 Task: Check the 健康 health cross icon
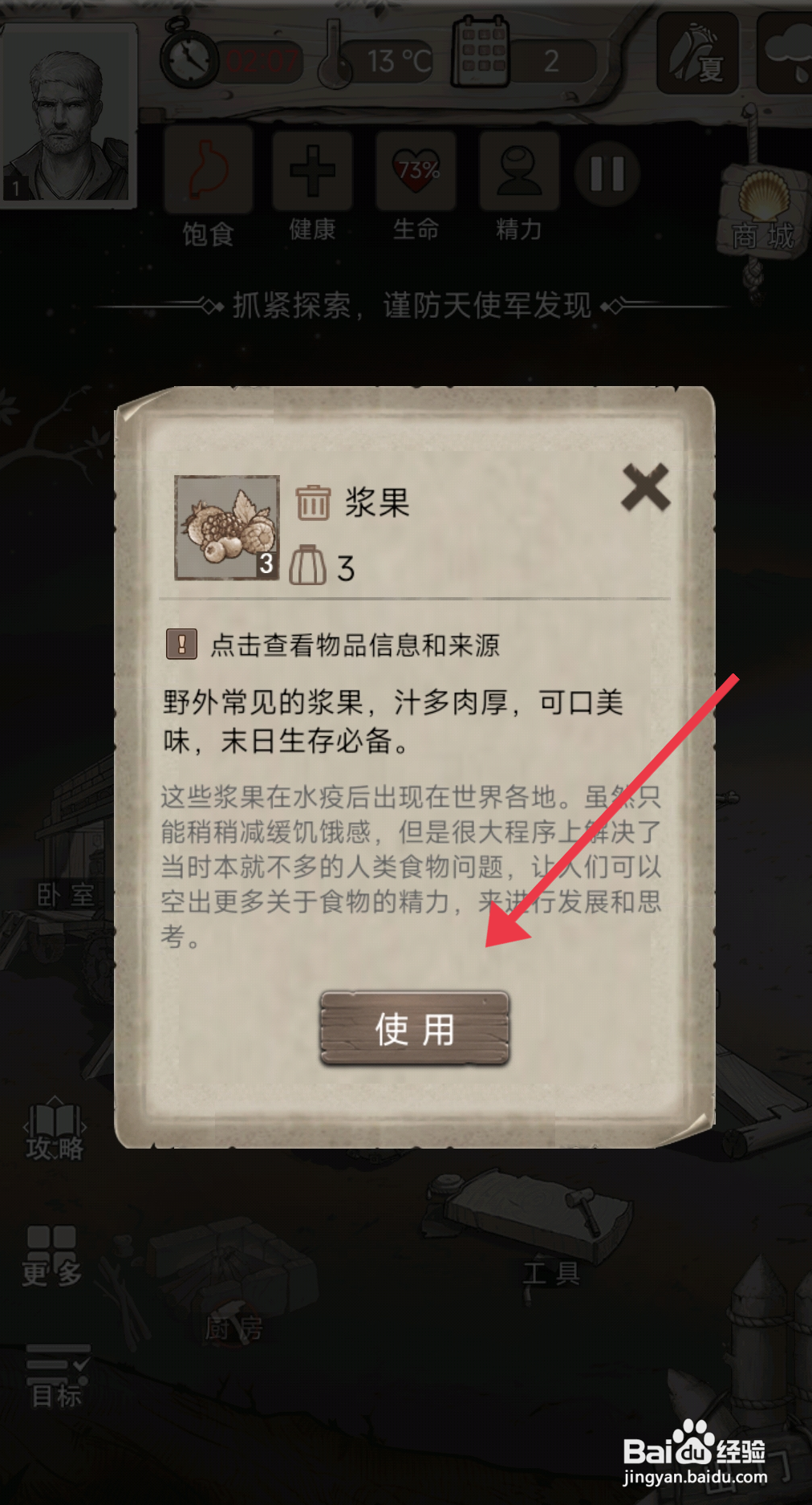(313, 171)
